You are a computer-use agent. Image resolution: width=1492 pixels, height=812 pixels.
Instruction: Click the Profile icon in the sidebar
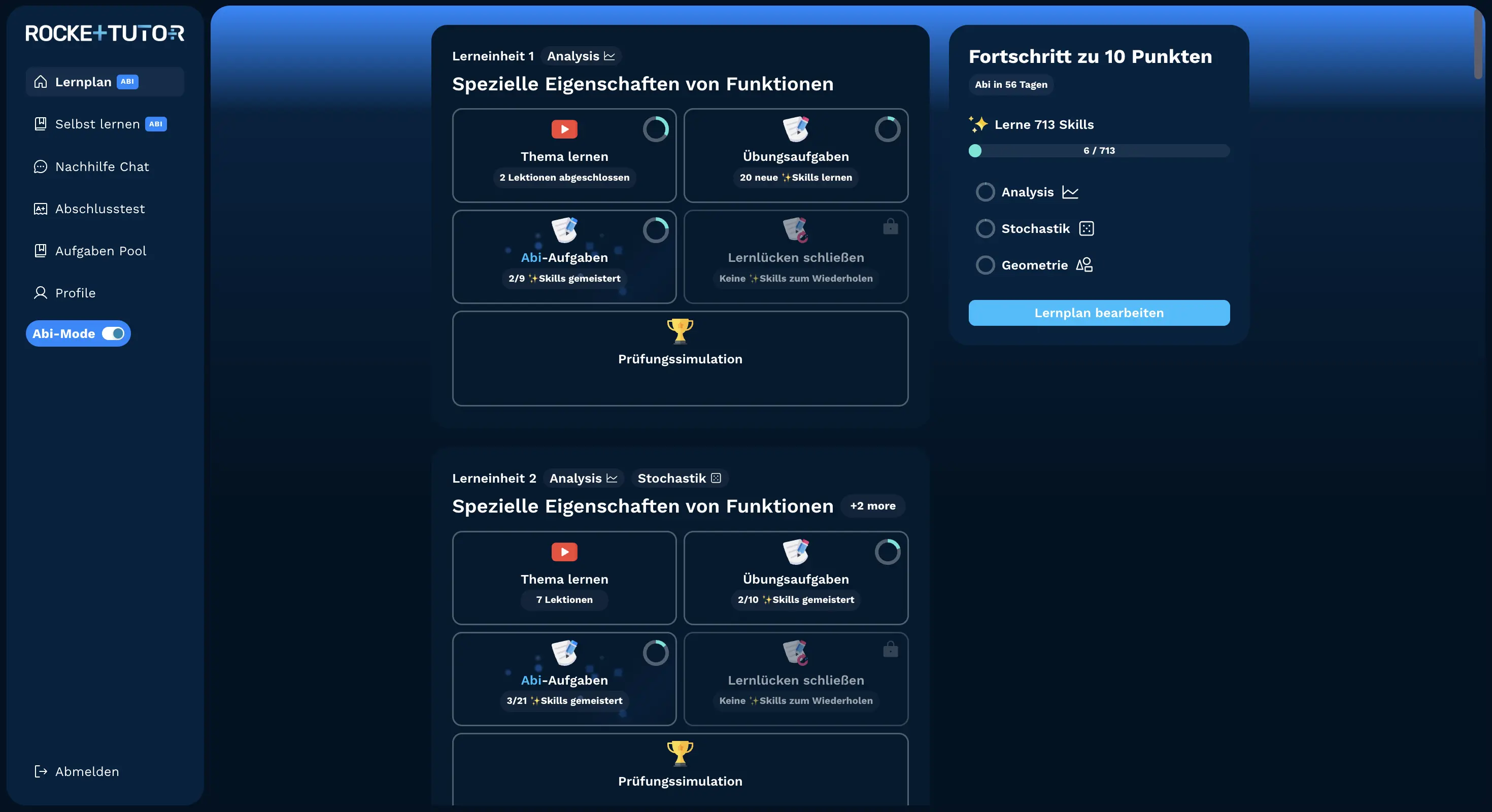click(40, 292)
